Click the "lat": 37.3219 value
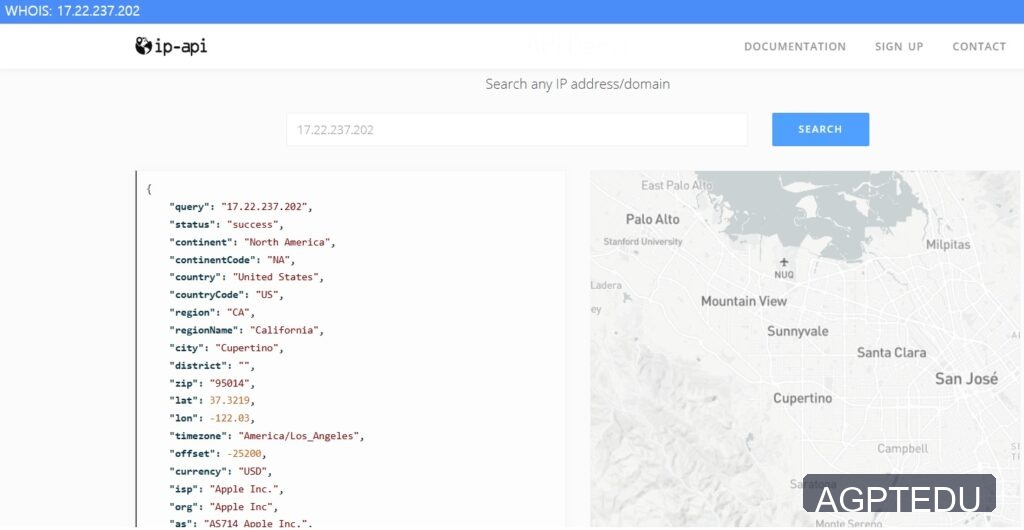This screenshot has width=1024, height=530. tap(231, 401)
